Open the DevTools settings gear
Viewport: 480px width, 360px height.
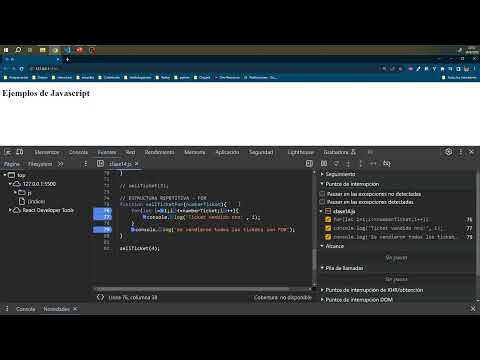point(449,152)
